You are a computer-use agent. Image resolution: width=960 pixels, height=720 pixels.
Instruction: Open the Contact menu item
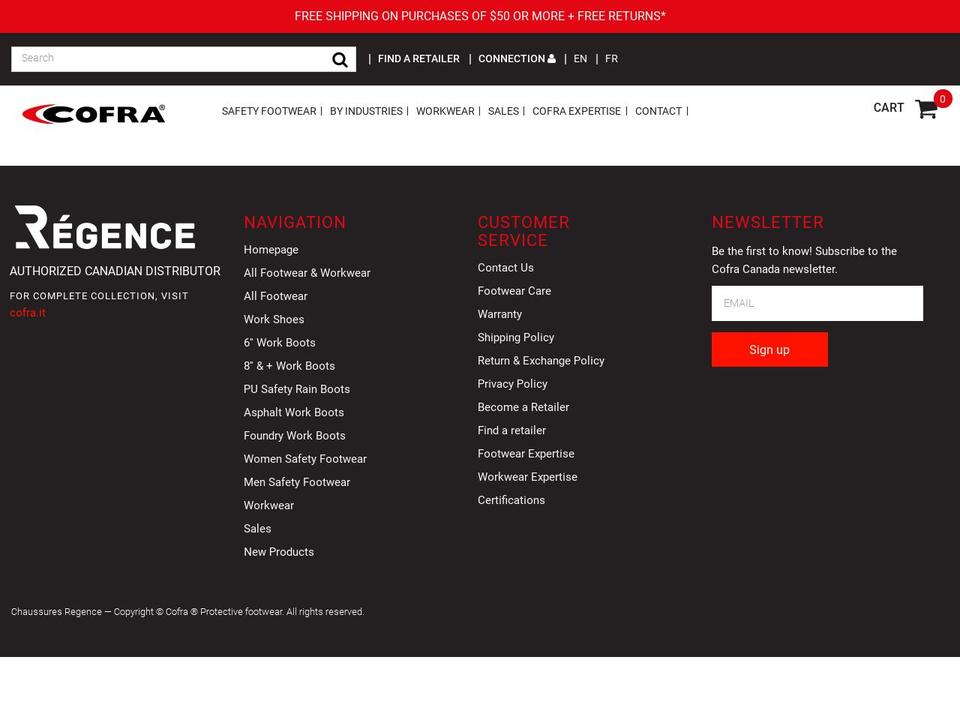pyautogui.click(x=658, y=111)
